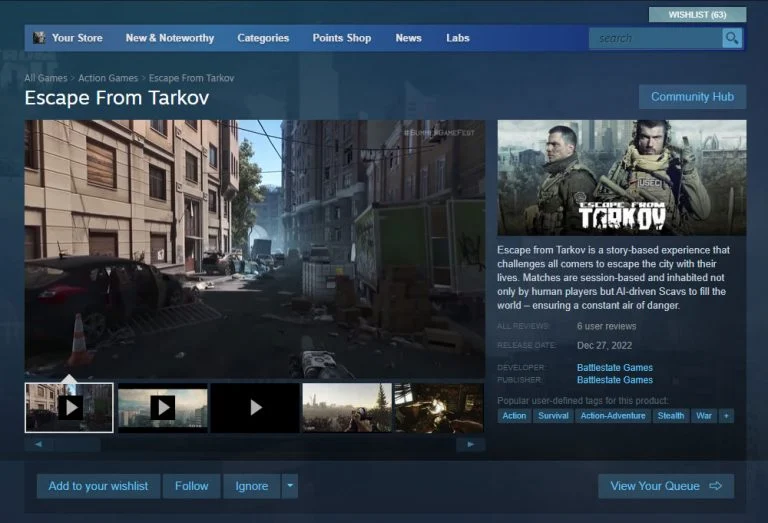Click the main street video preview

pos(255,249)
